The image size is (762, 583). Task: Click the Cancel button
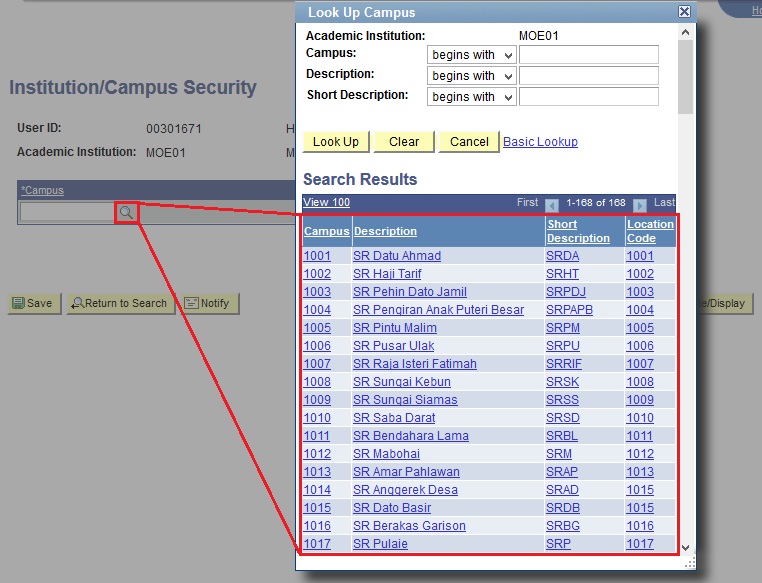pos(469,142)
